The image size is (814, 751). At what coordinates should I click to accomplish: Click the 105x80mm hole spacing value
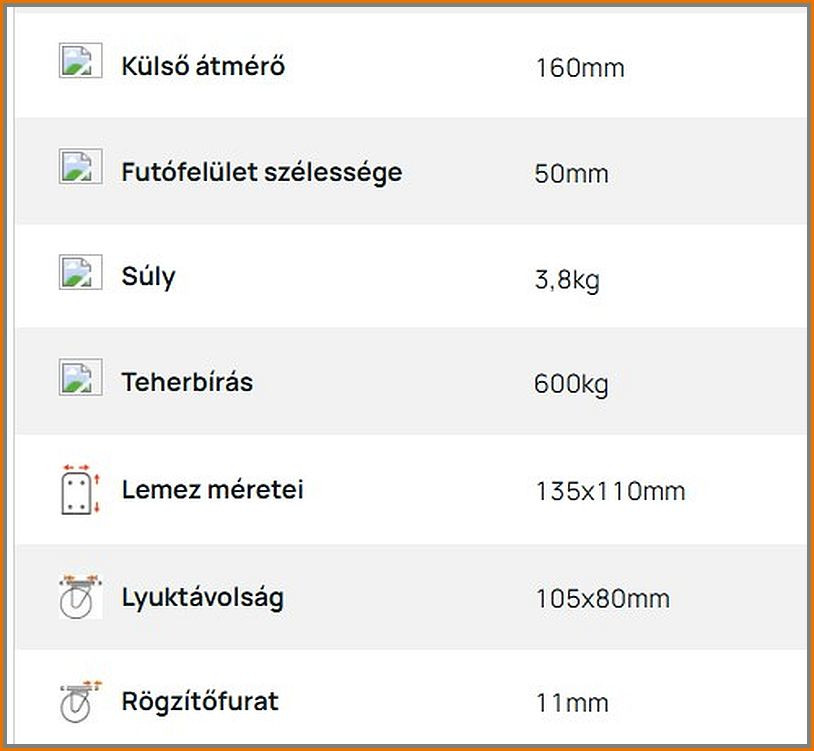click(603, 599)
